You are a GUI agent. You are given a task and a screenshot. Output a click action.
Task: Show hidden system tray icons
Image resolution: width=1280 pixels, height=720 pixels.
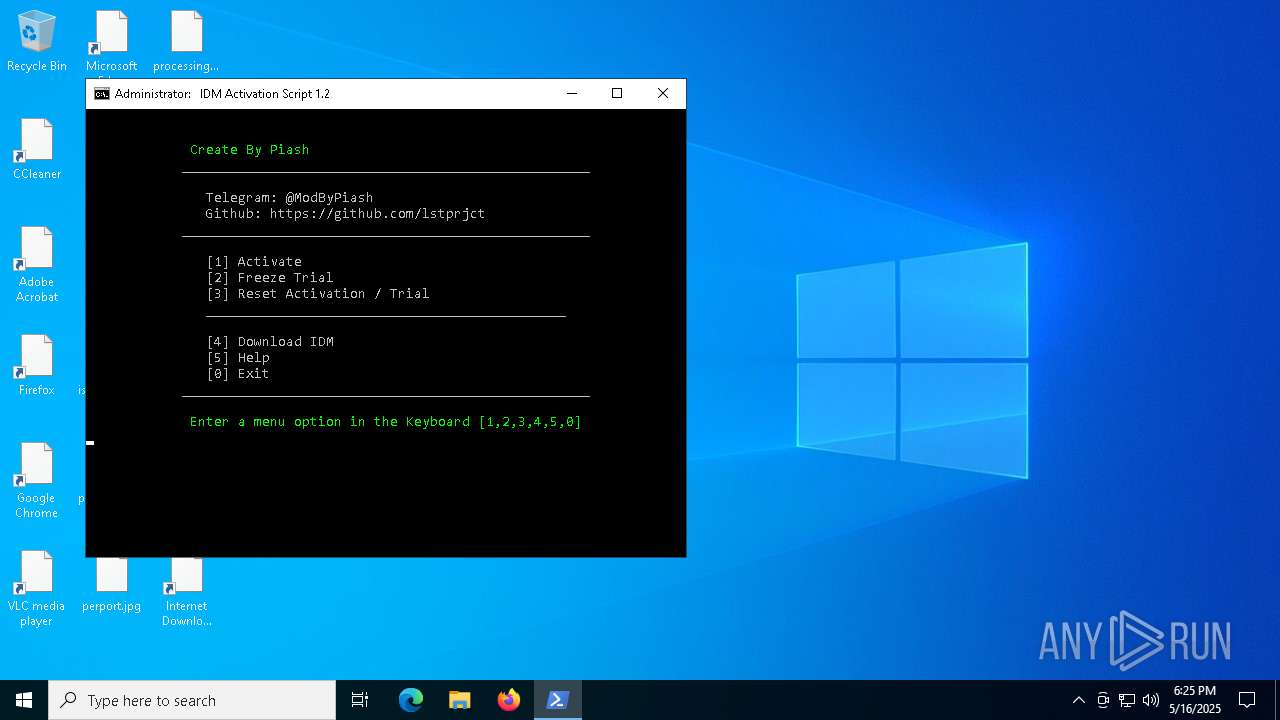1078,700
